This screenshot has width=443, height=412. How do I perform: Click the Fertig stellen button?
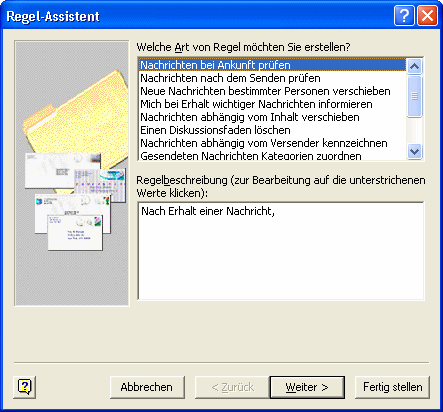pyautogui.click(x=392, y=387)
